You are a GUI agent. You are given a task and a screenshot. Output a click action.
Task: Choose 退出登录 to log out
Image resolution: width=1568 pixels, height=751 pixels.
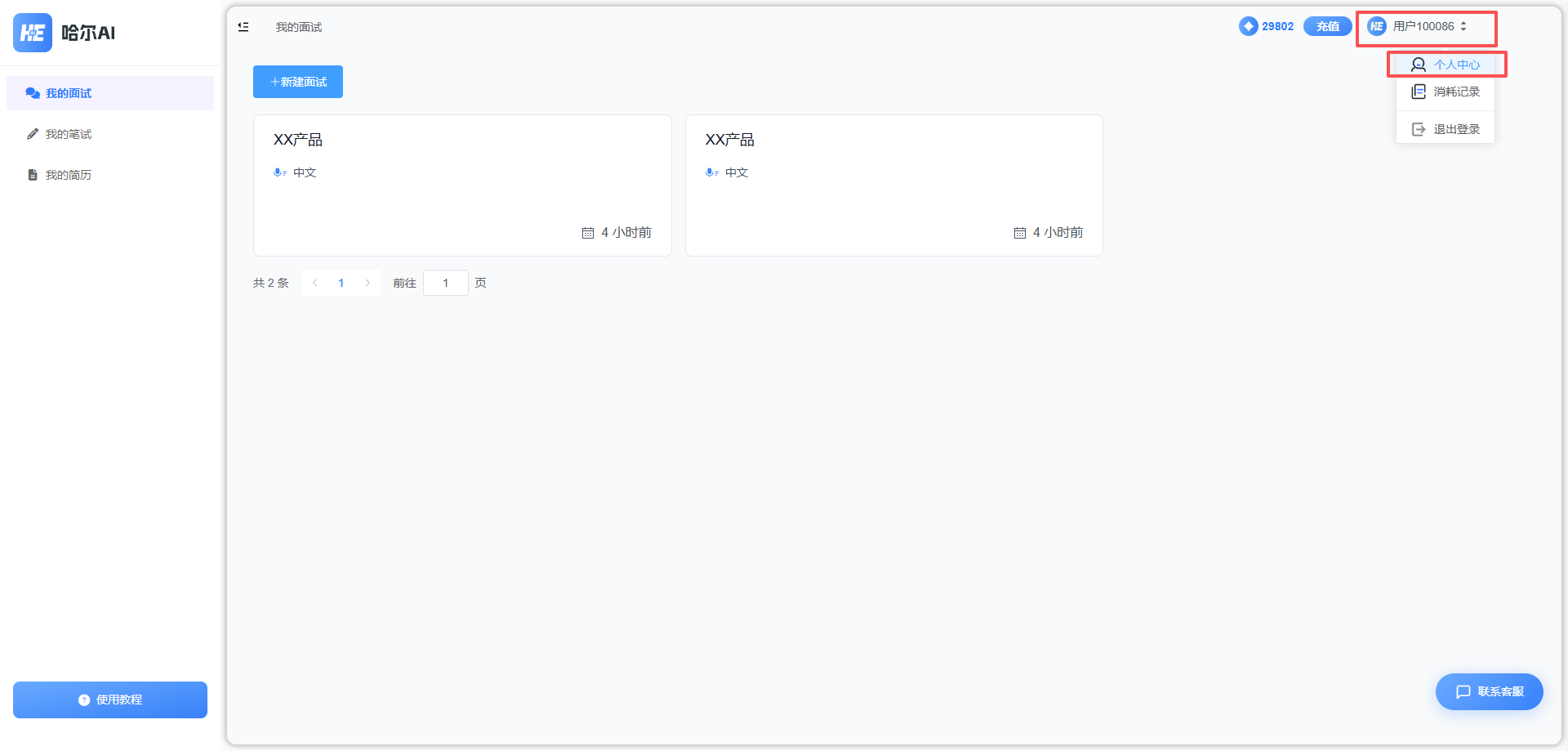(1446, 129)
